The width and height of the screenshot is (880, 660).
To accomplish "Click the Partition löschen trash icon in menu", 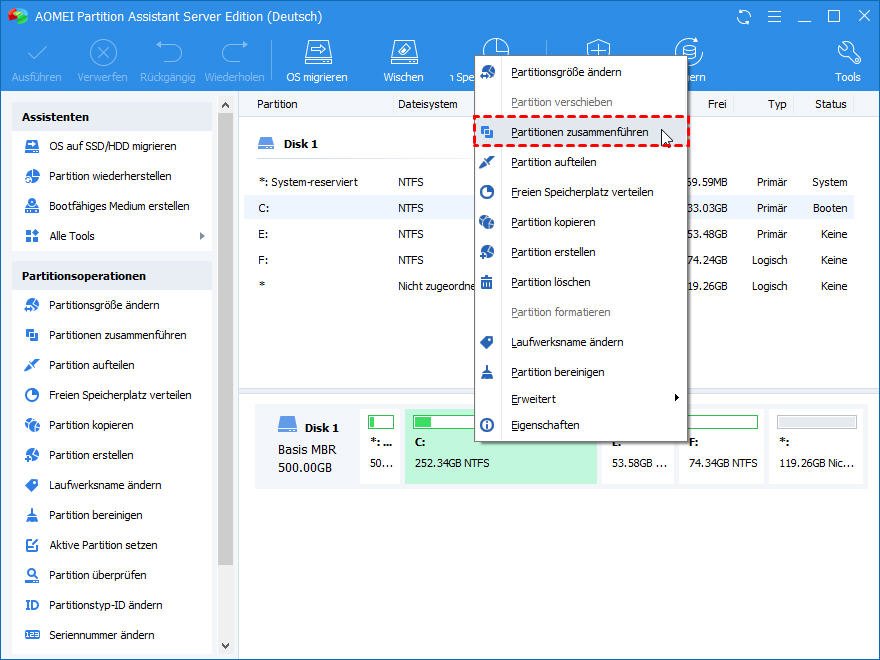I will coord(487,282).
